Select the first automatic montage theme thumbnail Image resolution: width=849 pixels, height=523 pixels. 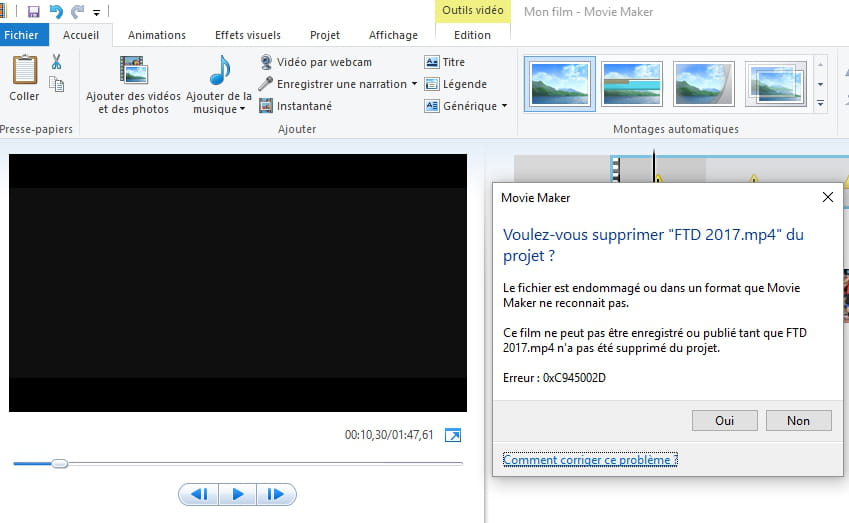coord(560,84)
